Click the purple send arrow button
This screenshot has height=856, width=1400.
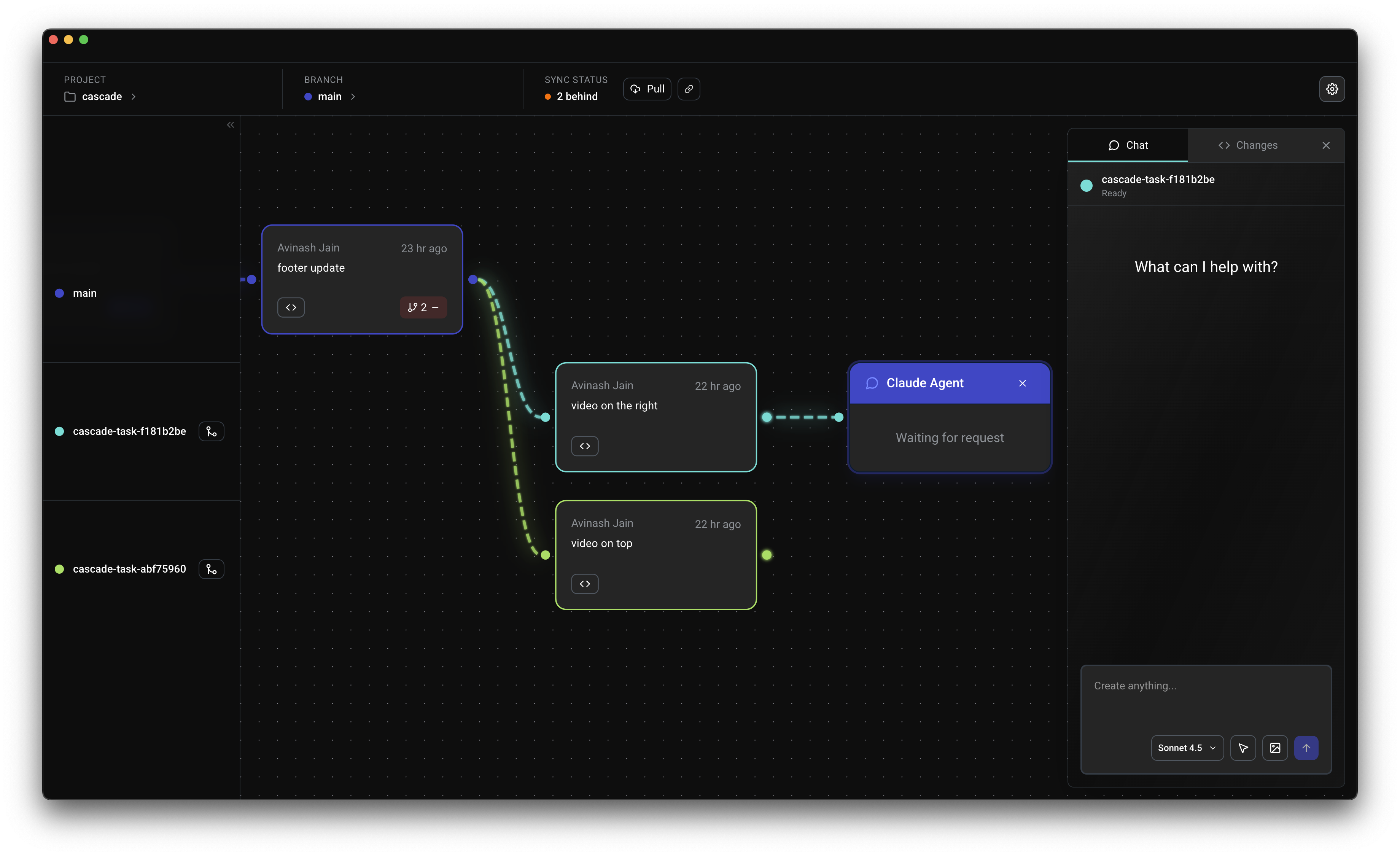point(1306,748)
